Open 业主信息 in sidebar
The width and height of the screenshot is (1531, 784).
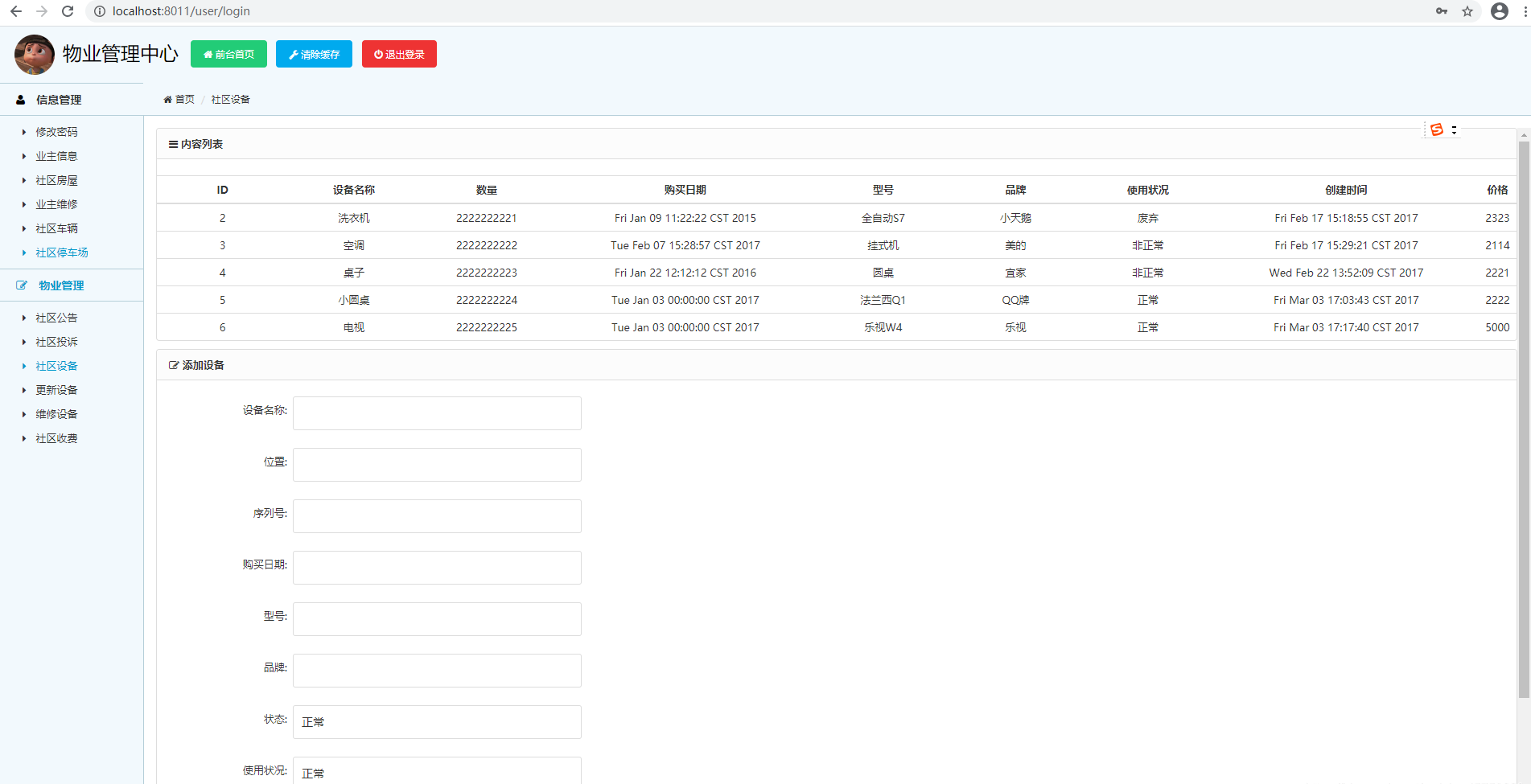[x=56, y=156]
